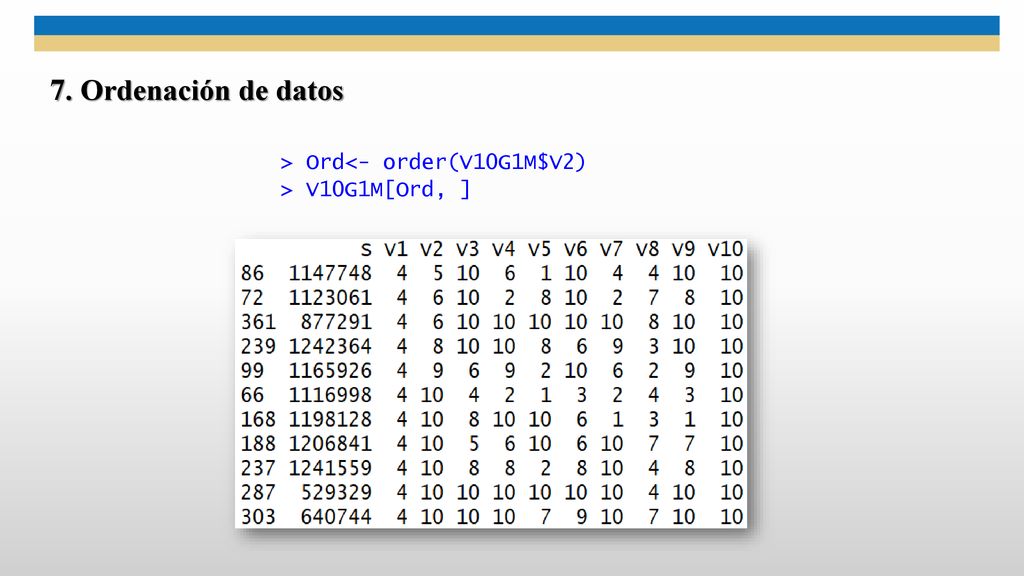Screen dimensions: 1024x576
Task: Click the V5 value "1" in row 86
Action: pyautogui.click(x=545, y=273)
